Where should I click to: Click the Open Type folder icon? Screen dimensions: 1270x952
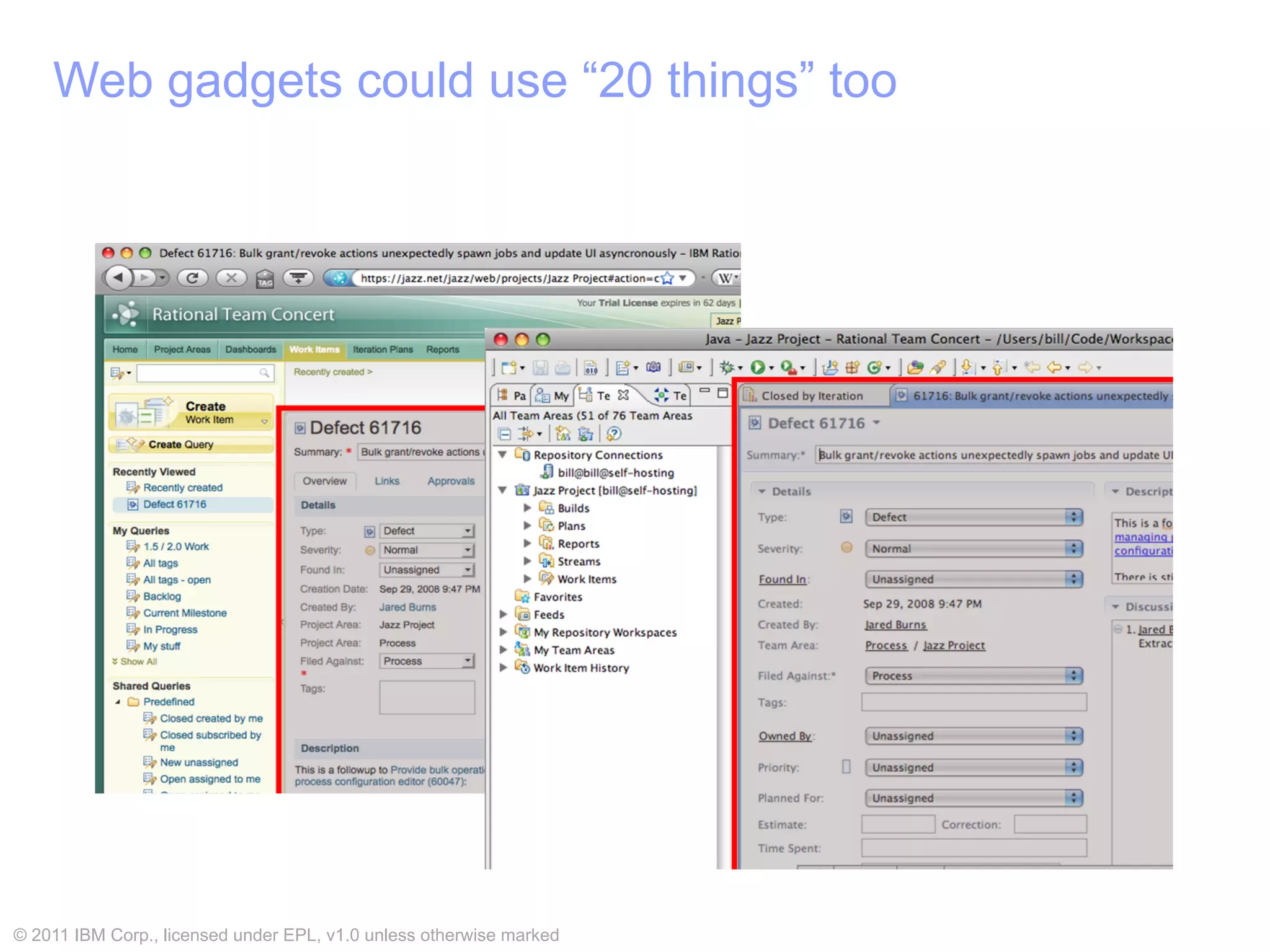click(915, 368)
